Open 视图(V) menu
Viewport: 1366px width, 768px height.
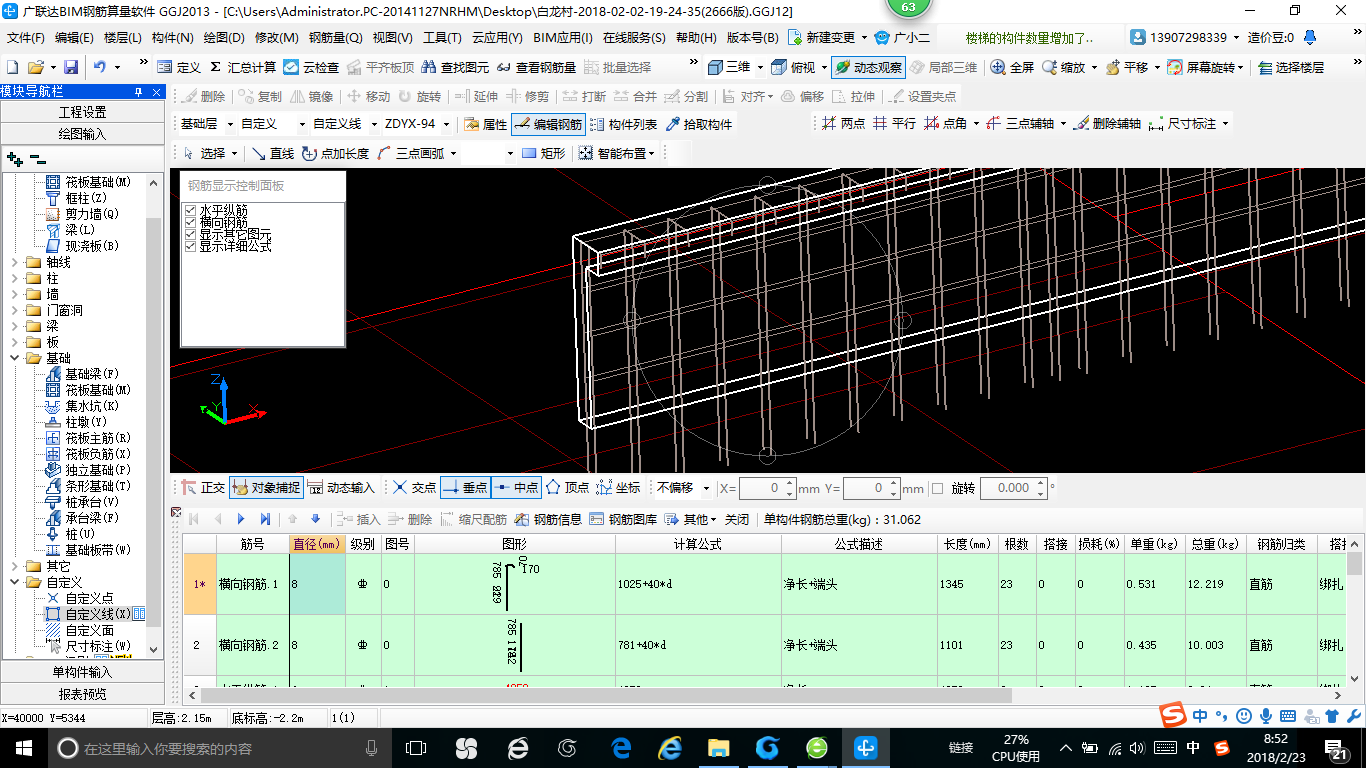point(392,38)
